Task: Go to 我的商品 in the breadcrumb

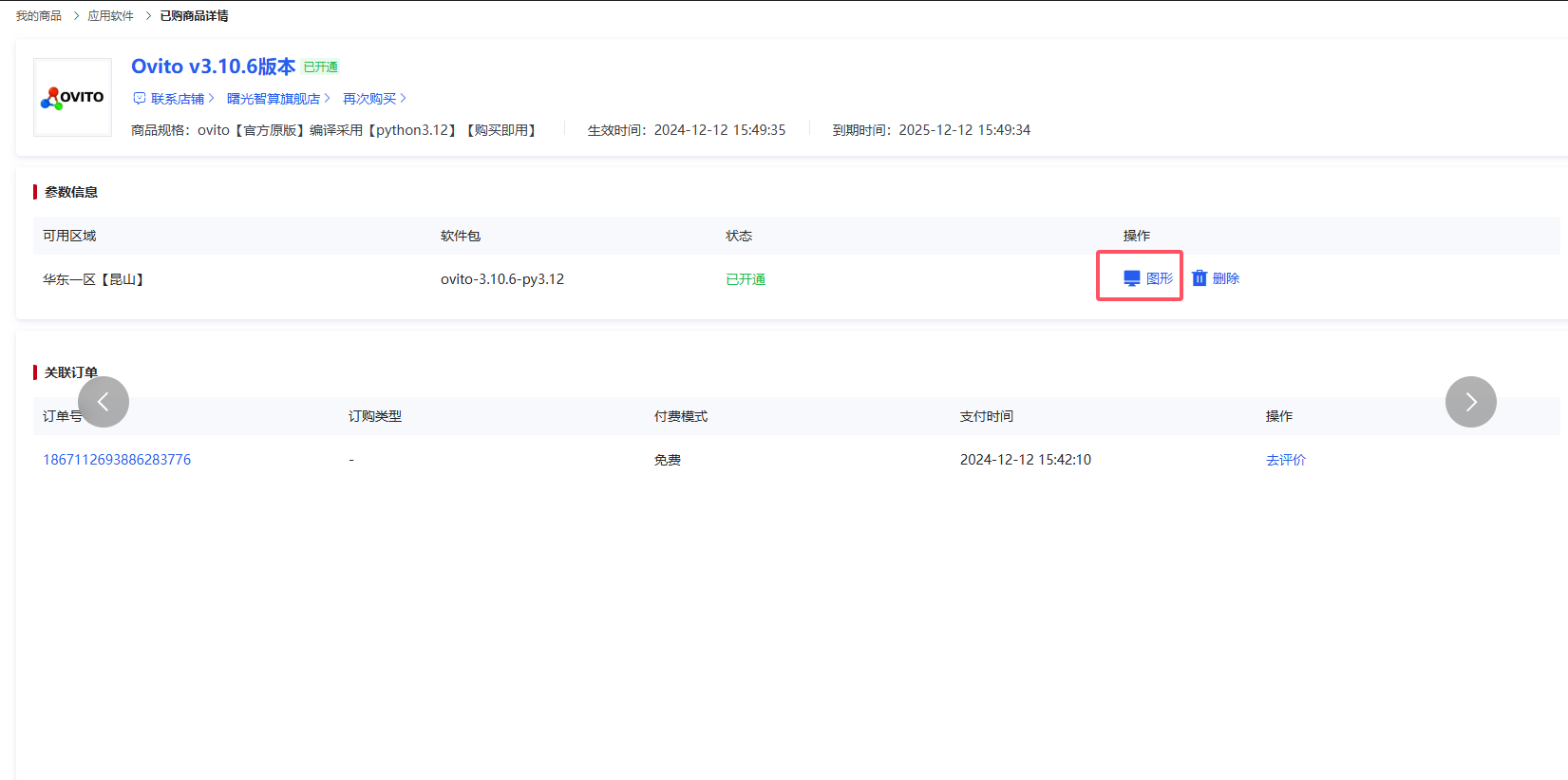Action: [x=39, y=16]
